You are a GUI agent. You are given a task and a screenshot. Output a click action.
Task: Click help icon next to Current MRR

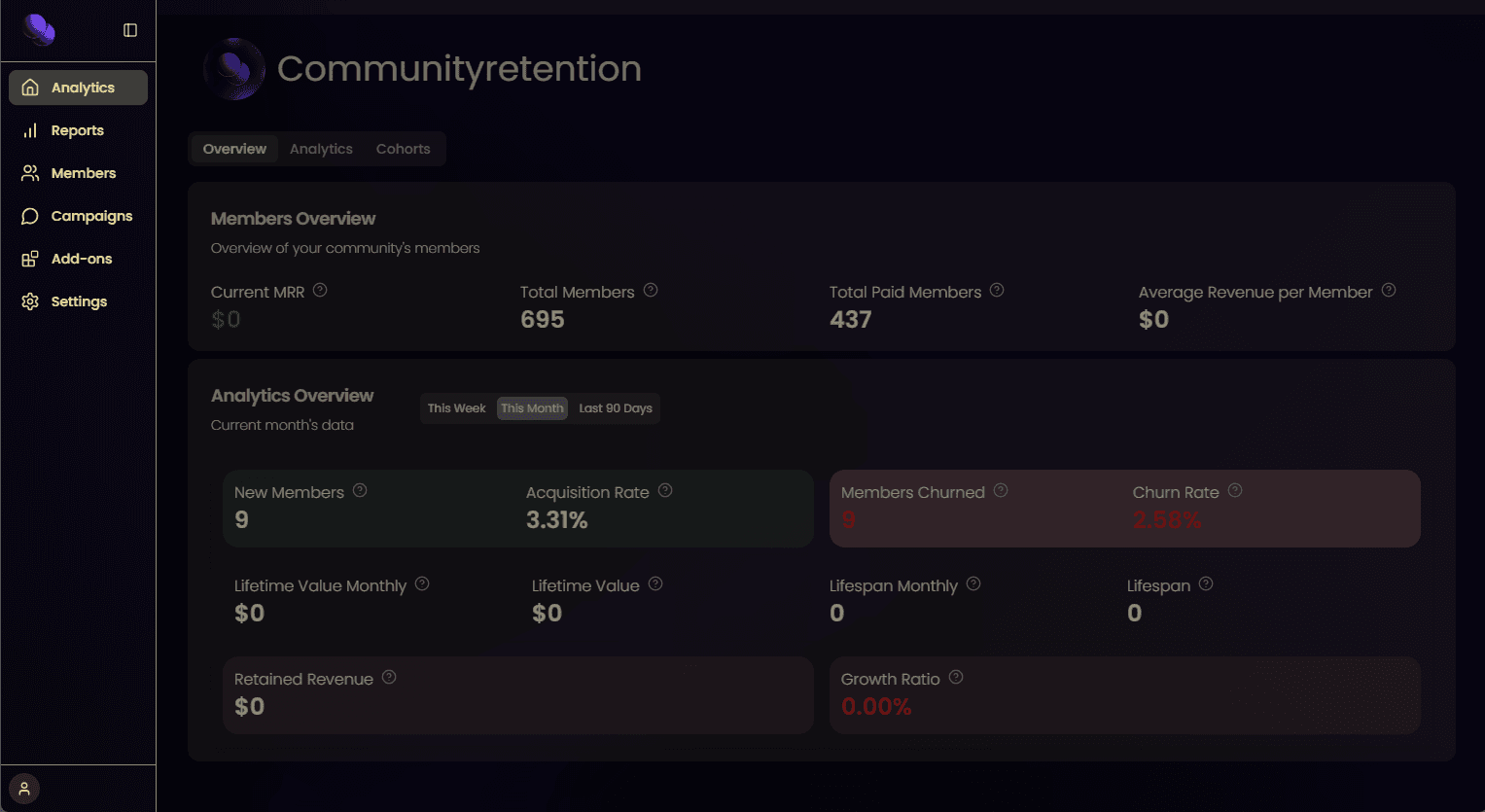[x=320, y=290]
